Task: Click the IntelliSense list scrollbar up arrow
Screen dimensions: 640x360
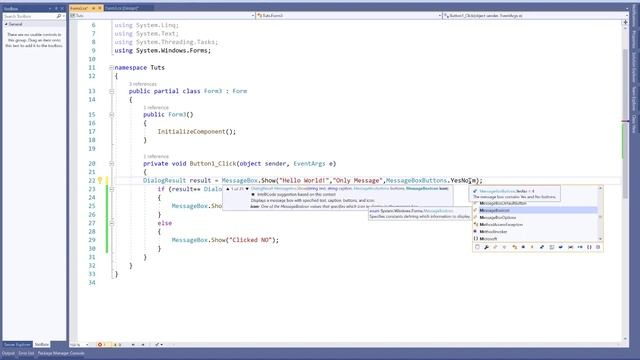Action: (600, 188)
